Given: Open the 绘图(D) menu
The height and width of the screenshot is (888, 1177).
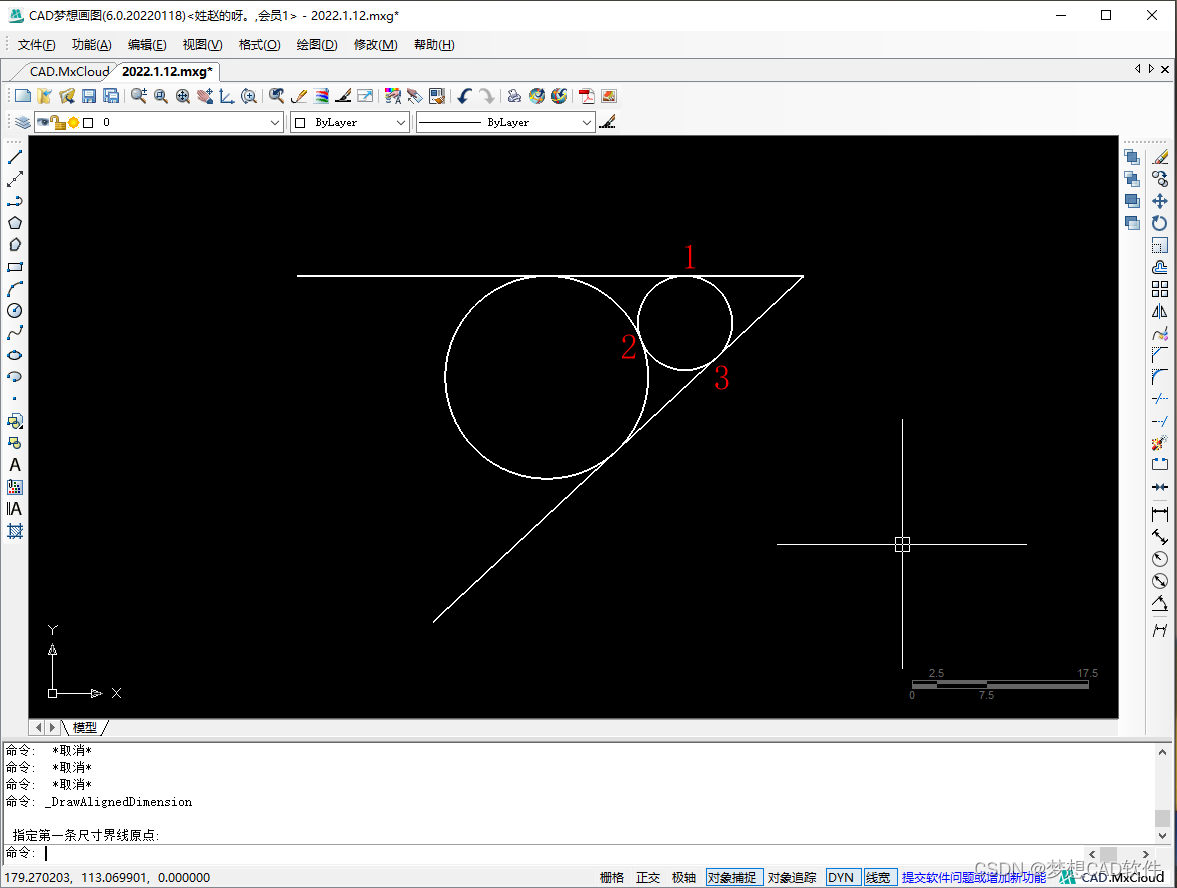Looking at the screenshot, I should (317, 44).
